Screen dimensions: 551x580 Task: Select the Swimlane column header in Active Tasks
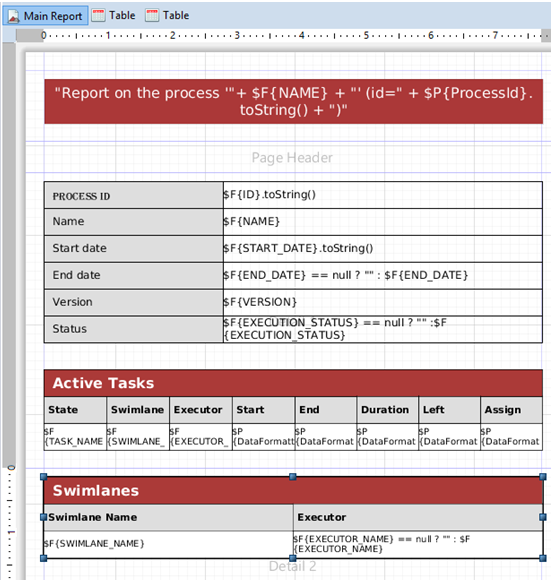(138, 410)
